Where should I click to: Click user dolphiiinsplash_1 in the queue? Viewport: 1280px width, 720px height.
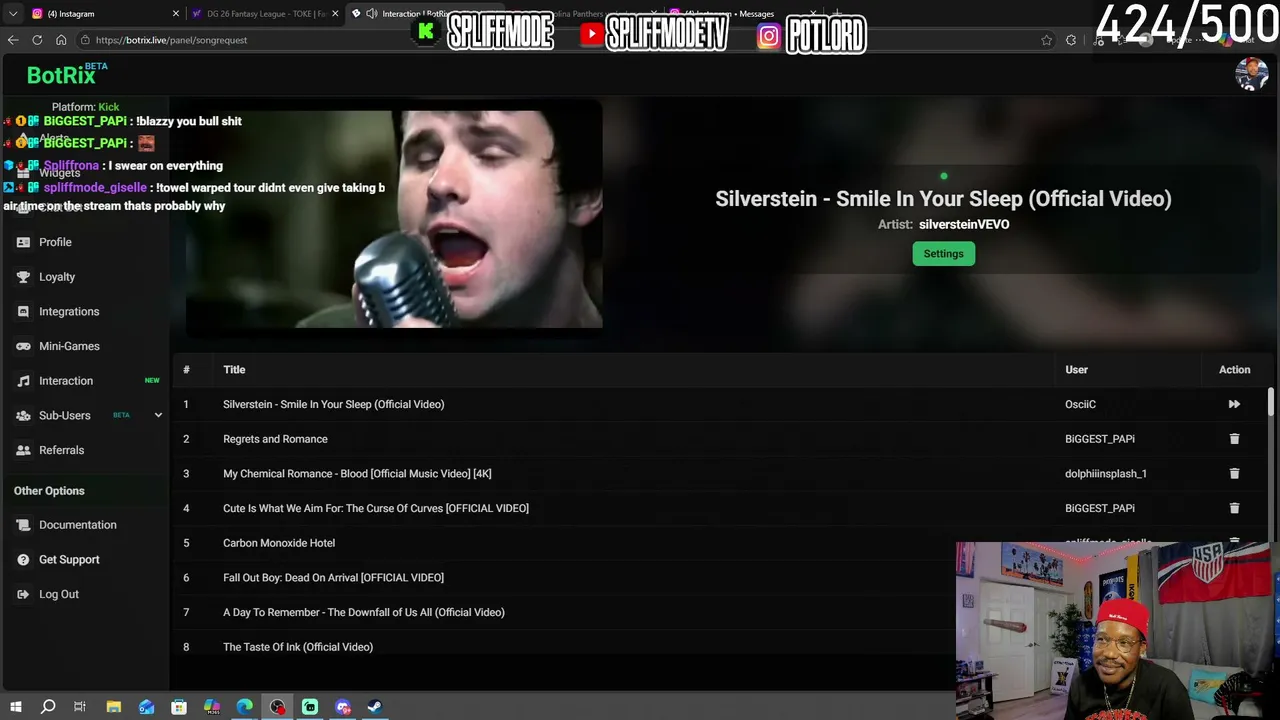click(1106, 473)
